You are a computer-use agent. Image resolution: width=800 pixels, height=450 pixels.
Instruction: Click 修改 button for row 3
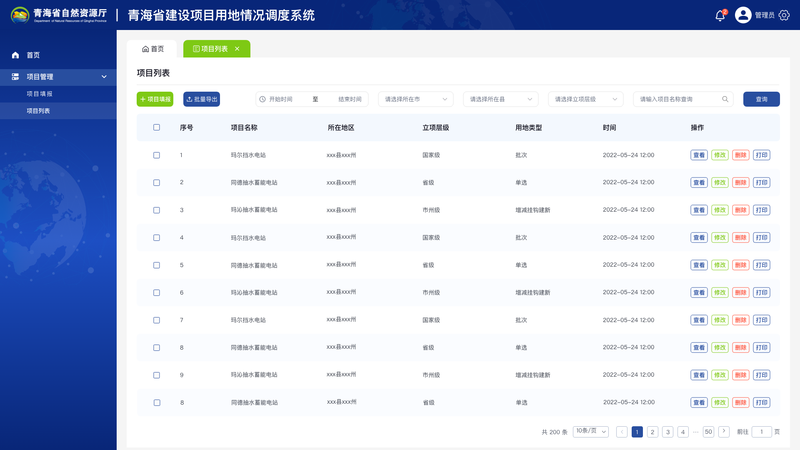click(x=719, y=210)
